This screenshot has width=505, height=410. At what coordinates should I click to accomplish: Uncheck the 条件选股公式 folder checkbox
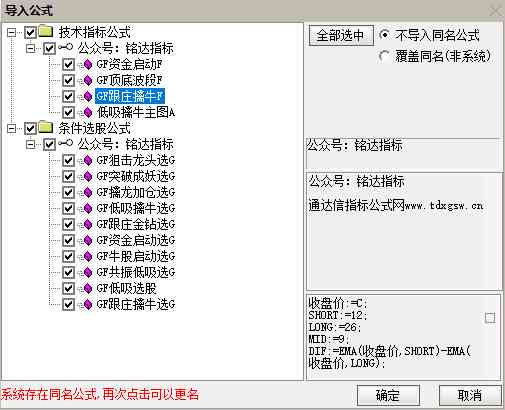(x=30, y=128)
